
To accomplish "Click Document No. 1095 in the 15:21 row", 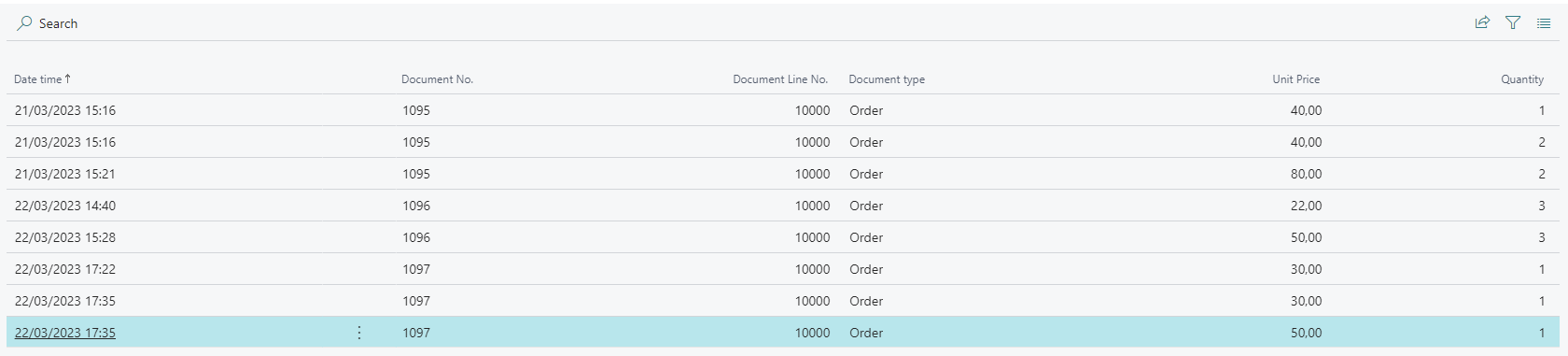I will (416, 174).
